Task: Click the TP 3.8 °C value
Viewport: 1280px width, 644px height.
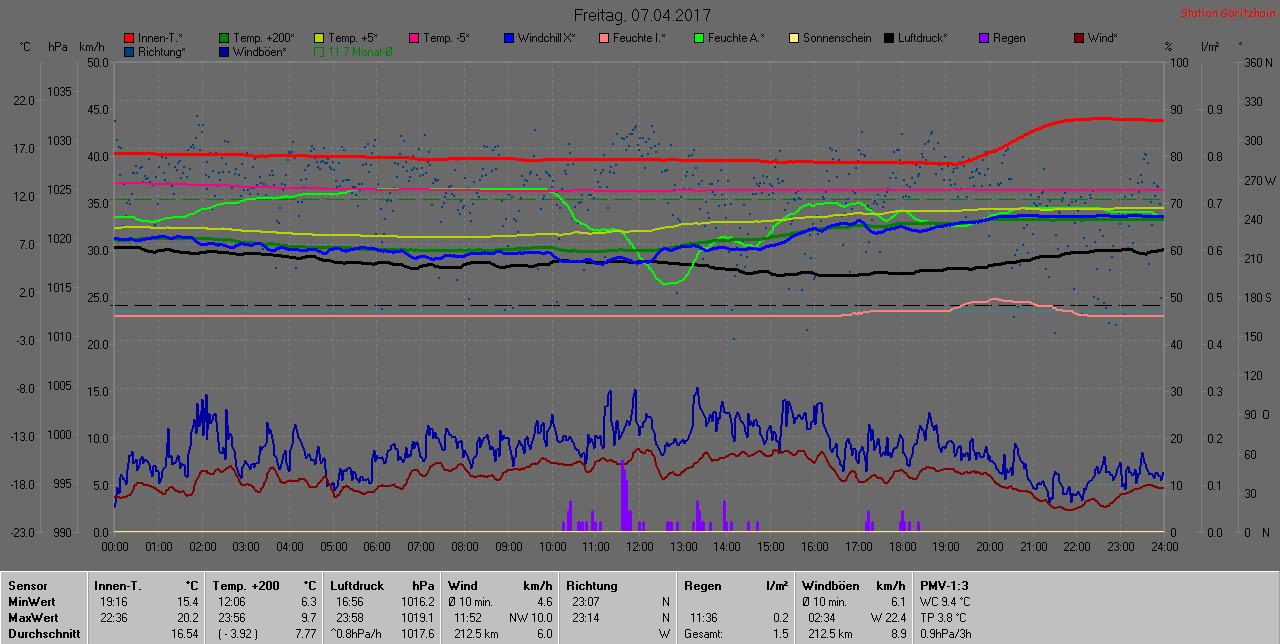Action: [x=944, y=617]
